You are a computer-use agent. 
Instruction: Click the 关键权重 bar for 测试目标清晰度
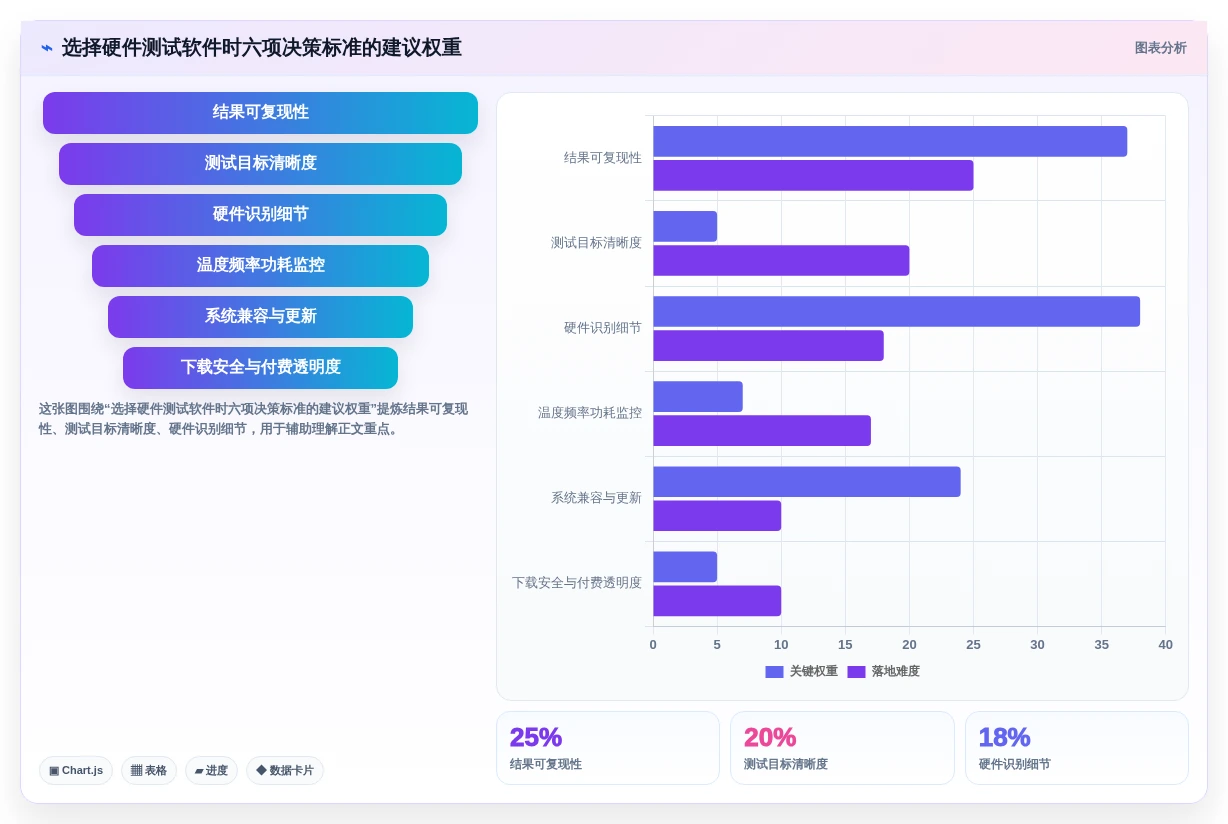click(685, 226)
